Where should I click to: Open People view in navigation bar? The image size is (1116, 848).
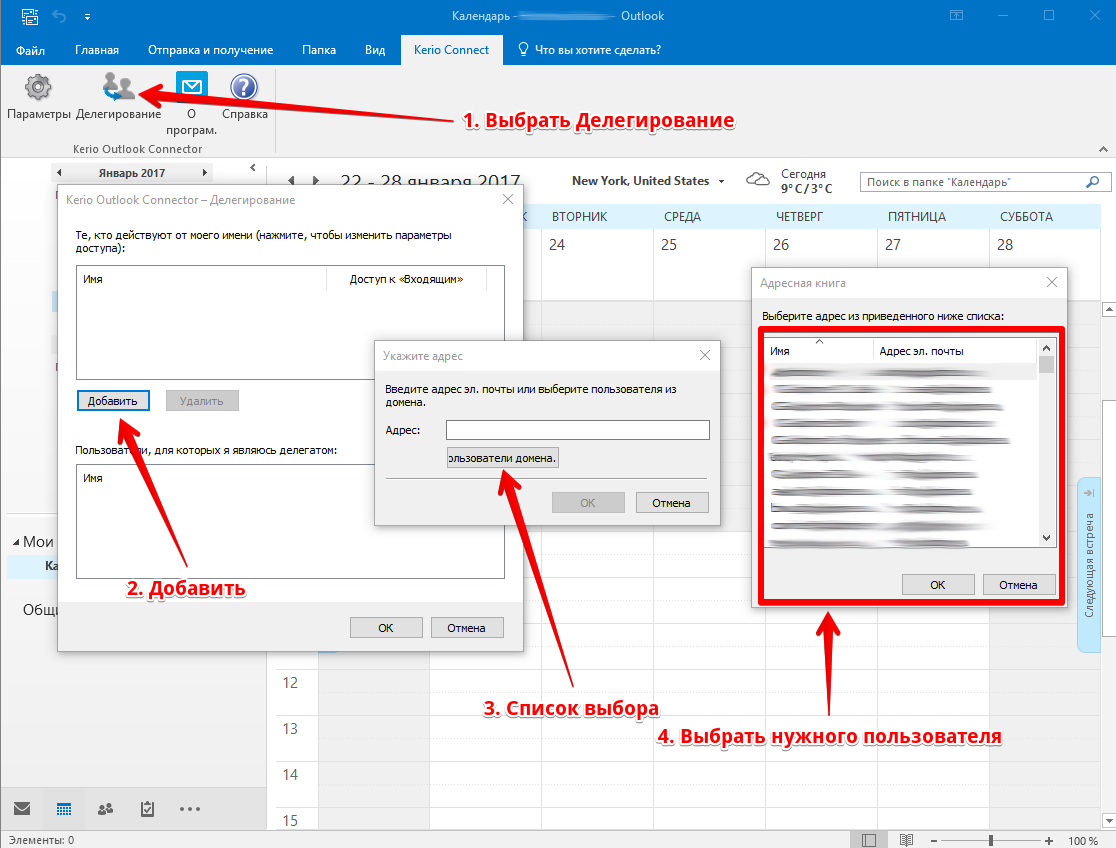point(105,808)
